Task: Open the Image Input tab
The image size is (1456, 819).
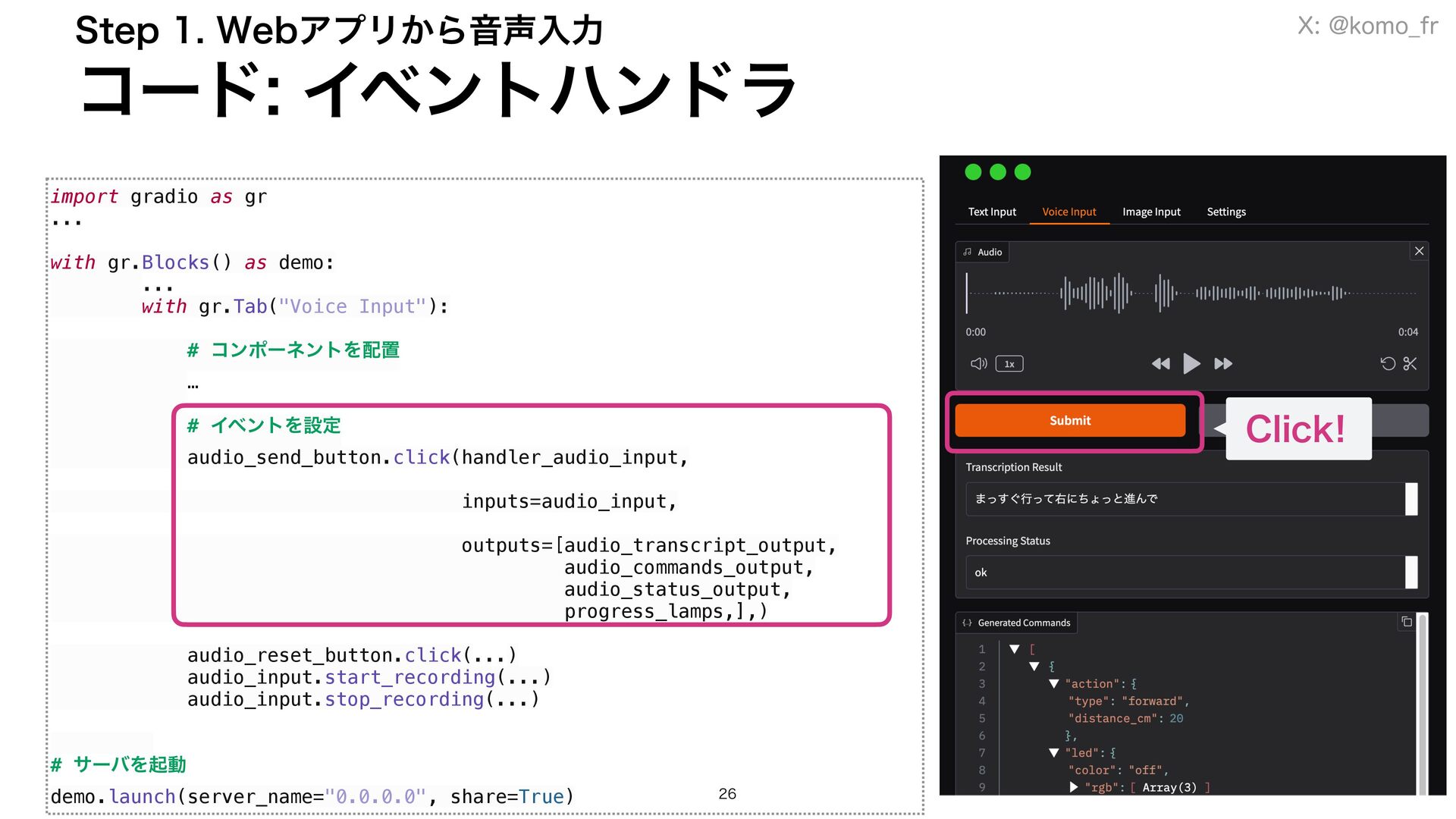Action: click(1151, 212)
